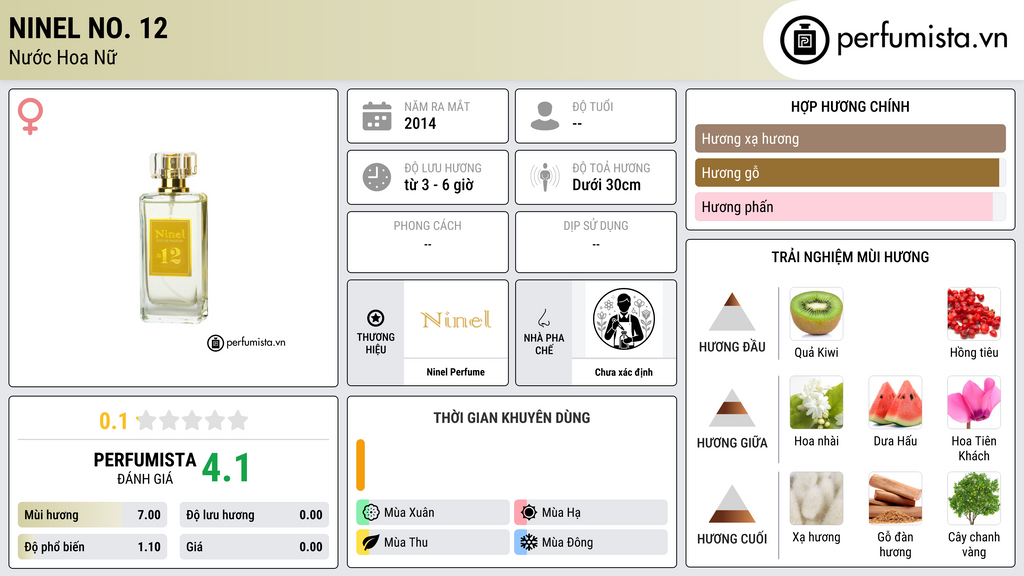Image resolution: width=1024 pixels, height=576 pixels.
Task: Click the Mùa Đông snowflake icon
Action: [529, 542]
